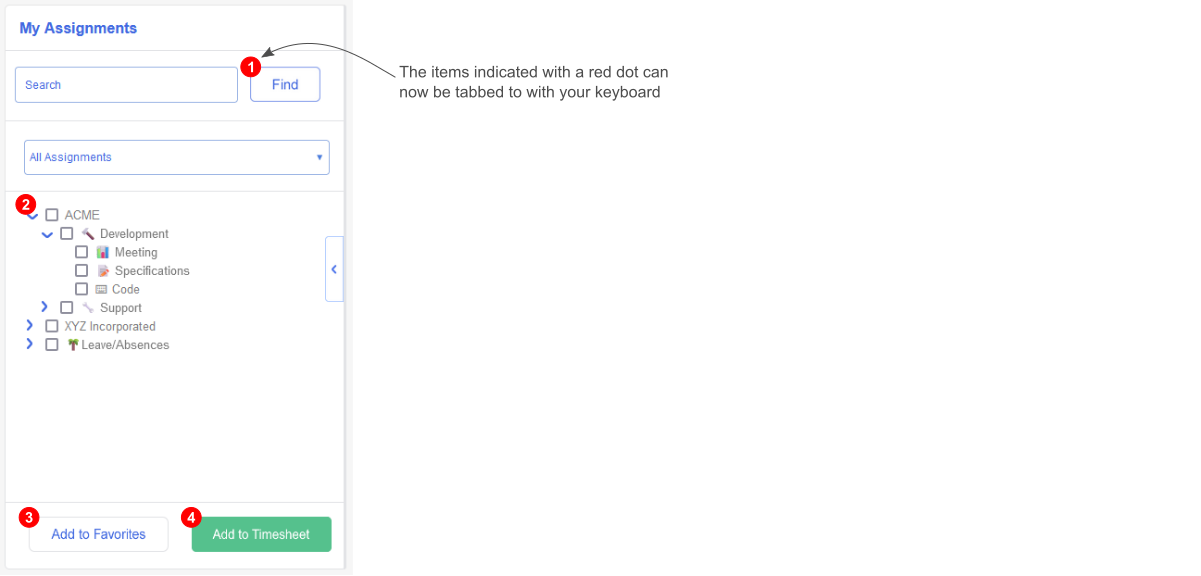Select the Meeting task label

pos(136,253)
